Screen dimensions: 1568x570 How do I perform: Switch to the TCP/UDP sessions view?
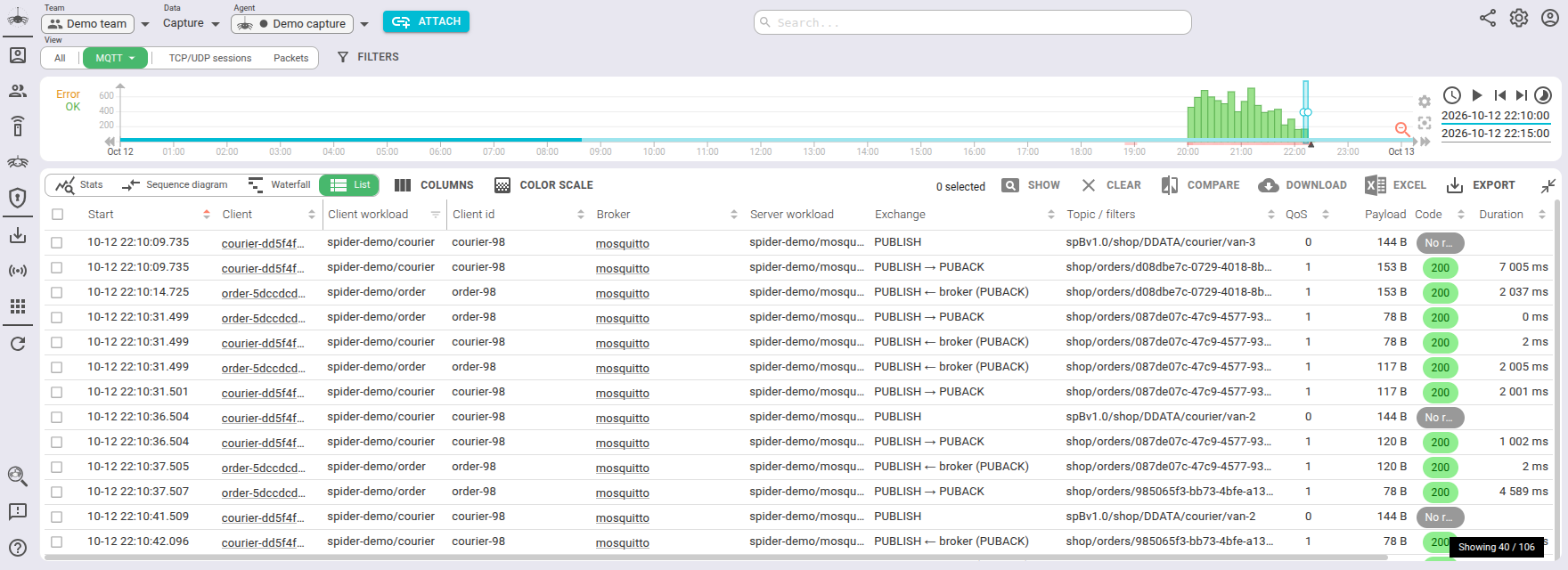pos(210,58)
